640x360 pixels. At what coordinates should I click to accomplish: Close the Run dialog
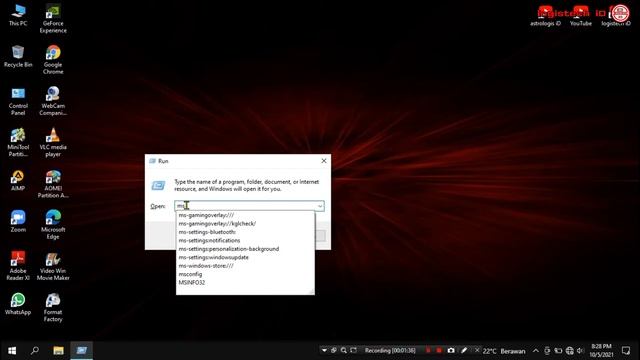coord(324,161)
